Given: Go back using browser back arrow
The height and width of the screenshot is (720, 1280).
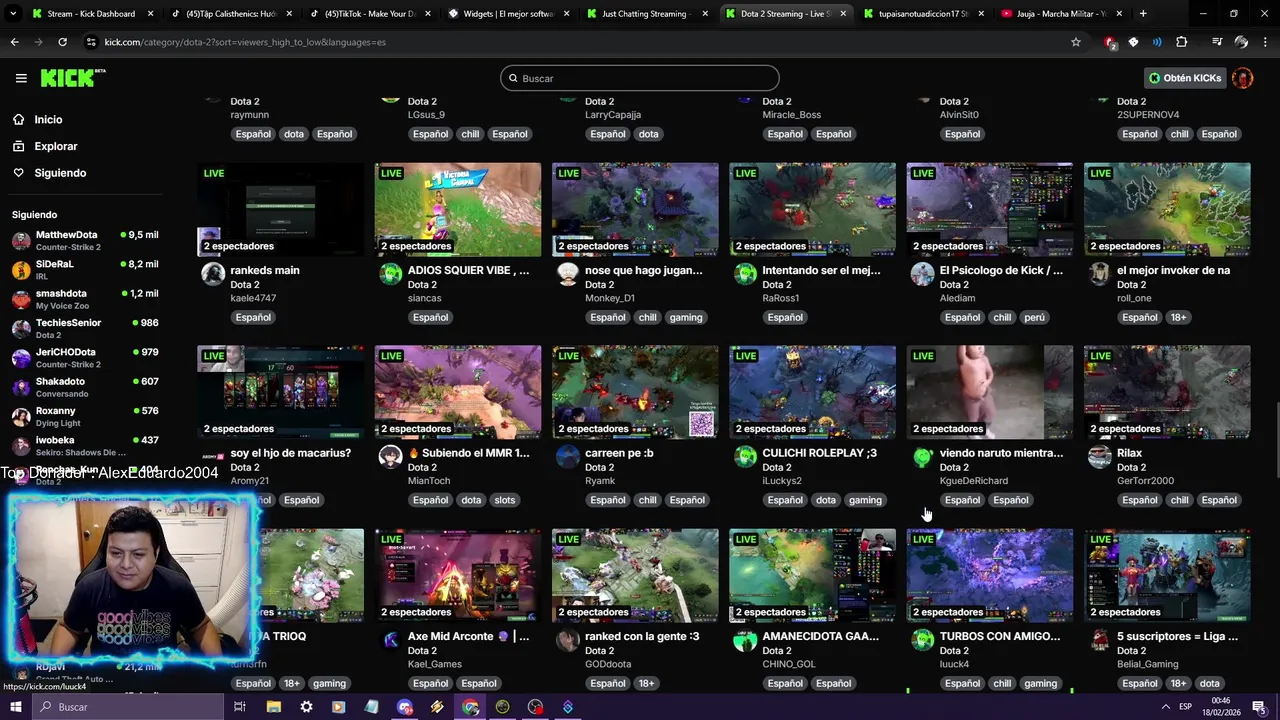Looking at the screenshot, I should (x=14, y=42).
